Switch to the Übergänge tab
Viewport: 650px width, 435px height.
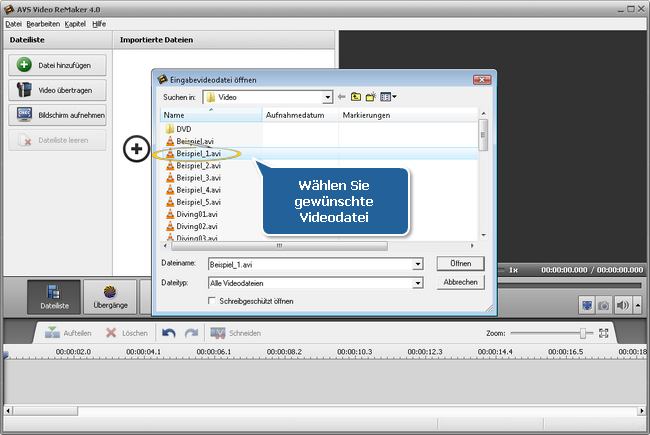pos(110,297)
